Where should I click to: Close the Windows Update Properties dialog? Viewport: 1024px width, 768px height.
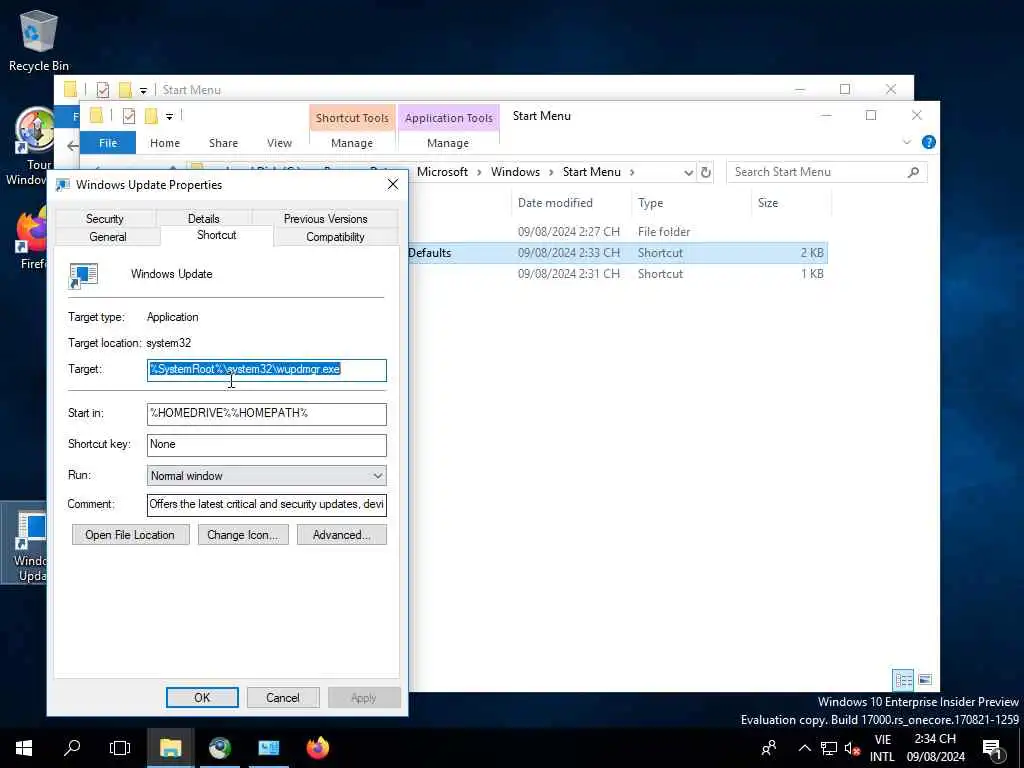(392, 185)
